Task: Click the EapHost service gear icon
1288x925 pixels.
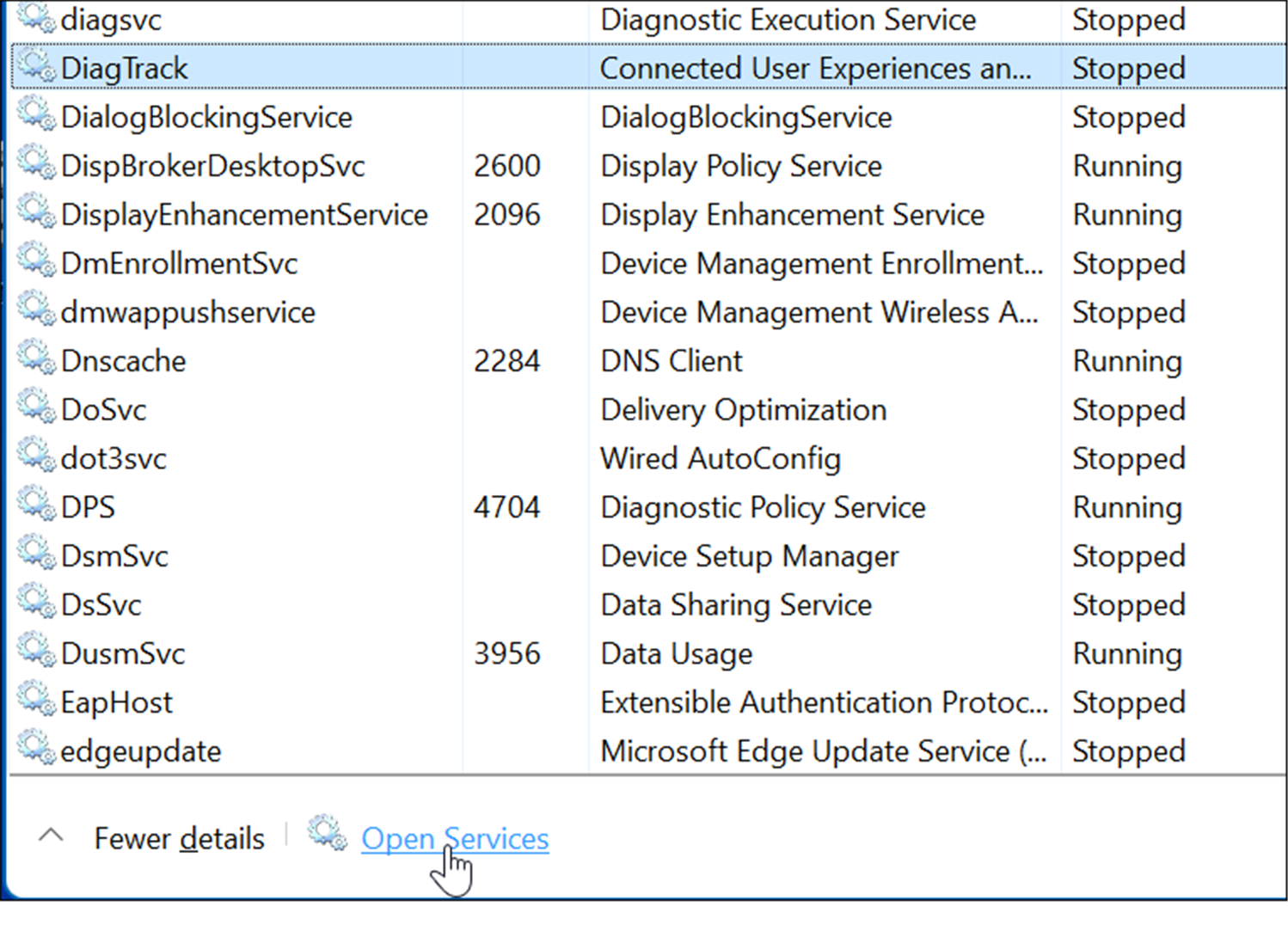Action: [x=35, y=701]
